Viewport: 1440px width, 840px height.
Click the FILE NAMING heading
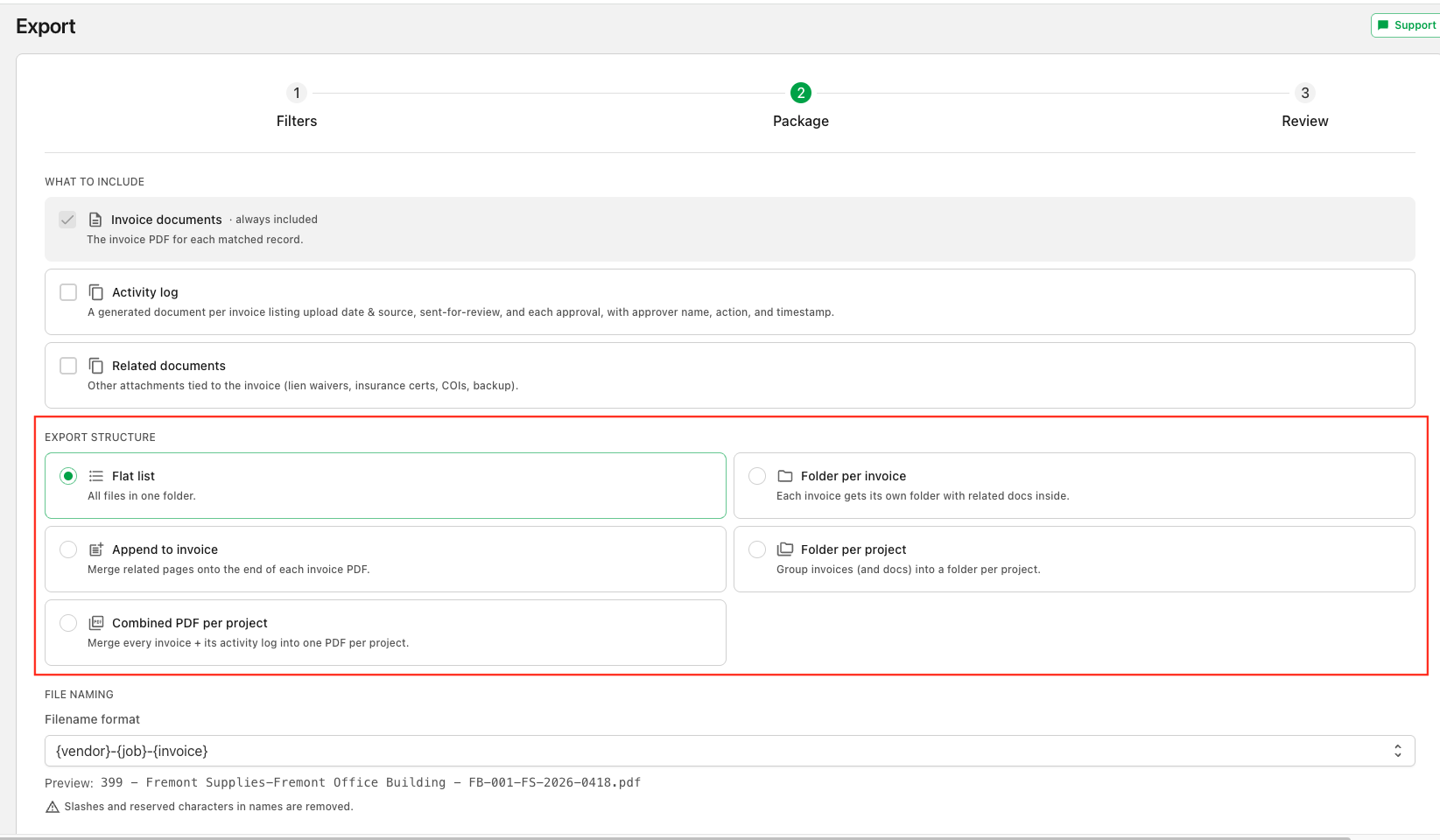tap(79, 695)
